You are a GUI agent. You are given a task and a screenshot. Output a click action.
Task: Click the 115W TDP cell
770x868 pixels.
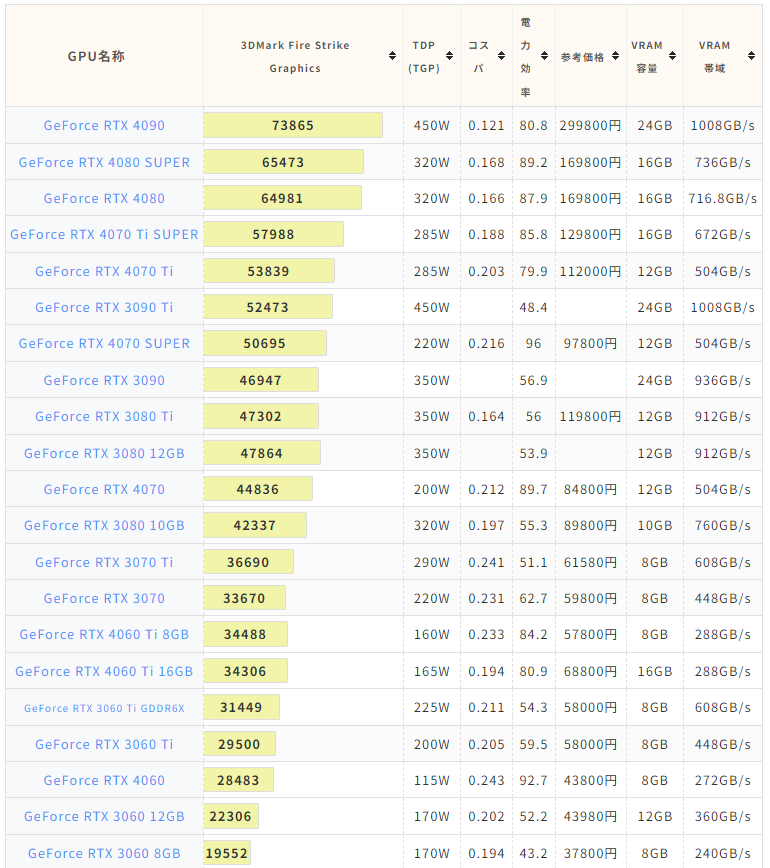pyautogui.click(x=432, y=781)
